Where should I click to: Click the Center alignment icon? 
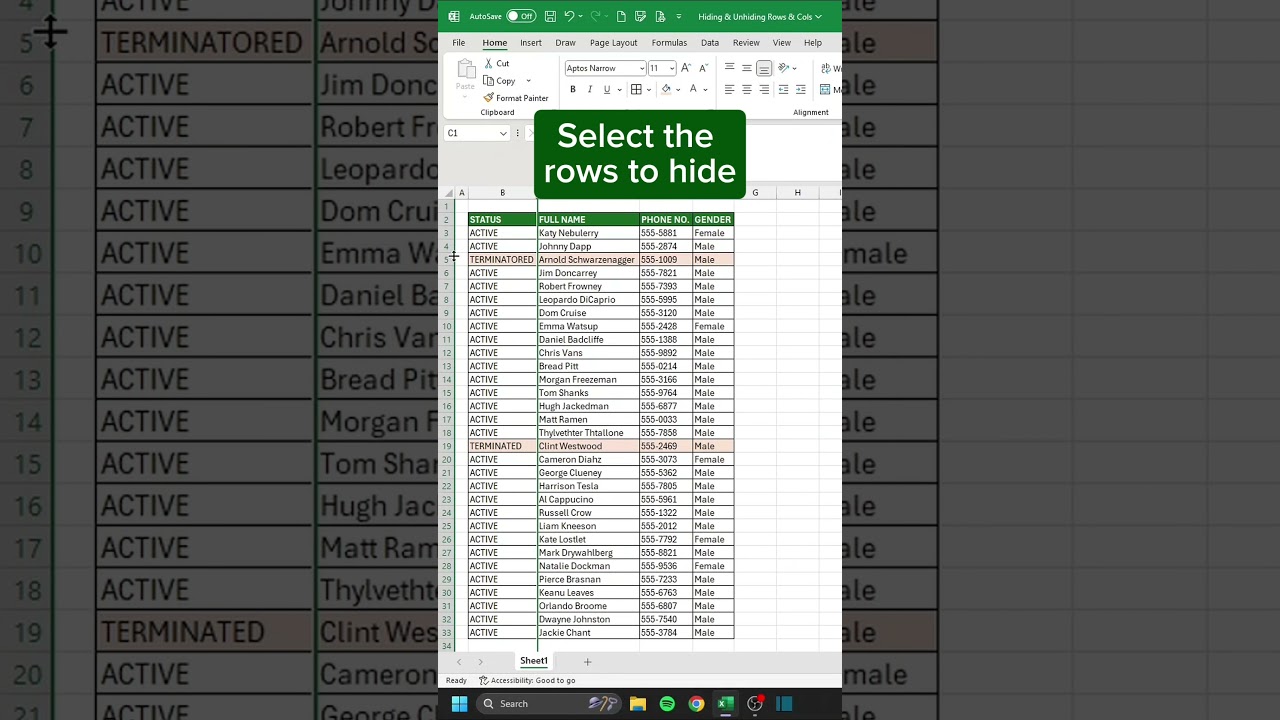point(746,89)
